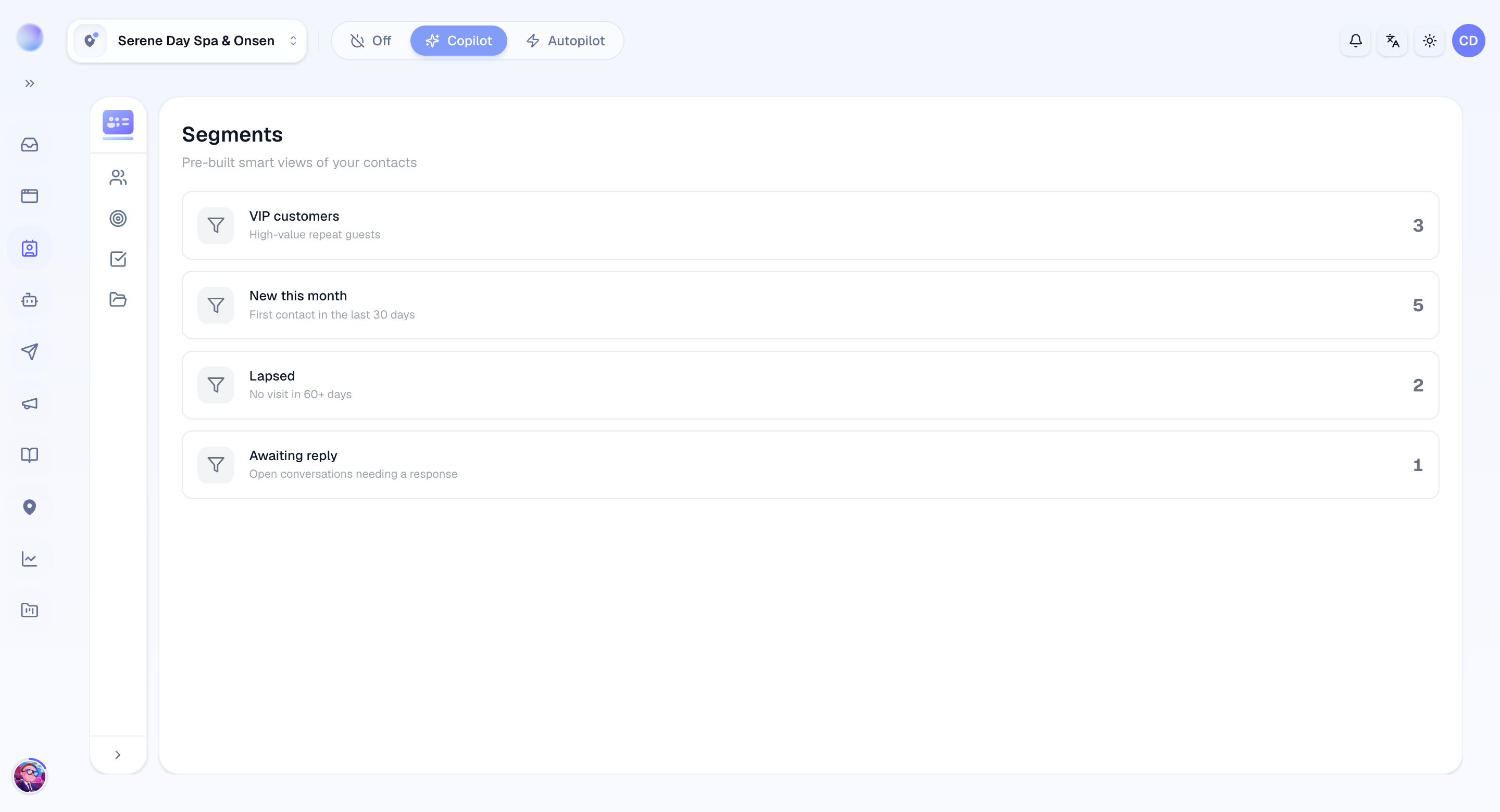Open the people contacts icon in secondary sidebar
1500x812 pixels.
(x=118, y=177)
